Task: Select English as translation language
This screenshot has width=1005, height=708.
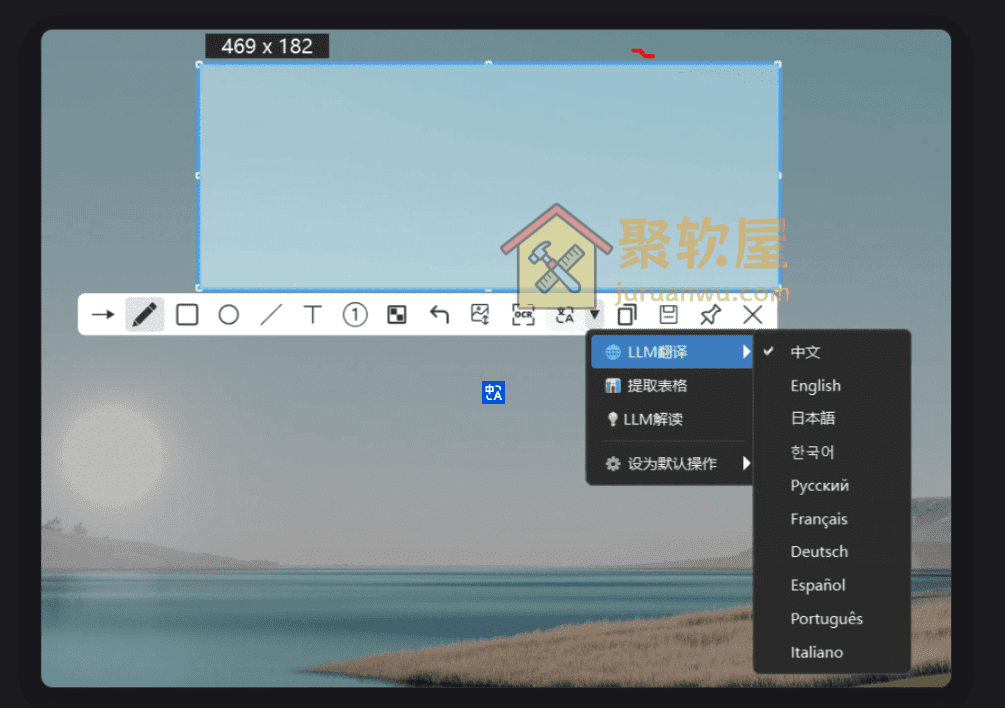Action: (815, 385)
